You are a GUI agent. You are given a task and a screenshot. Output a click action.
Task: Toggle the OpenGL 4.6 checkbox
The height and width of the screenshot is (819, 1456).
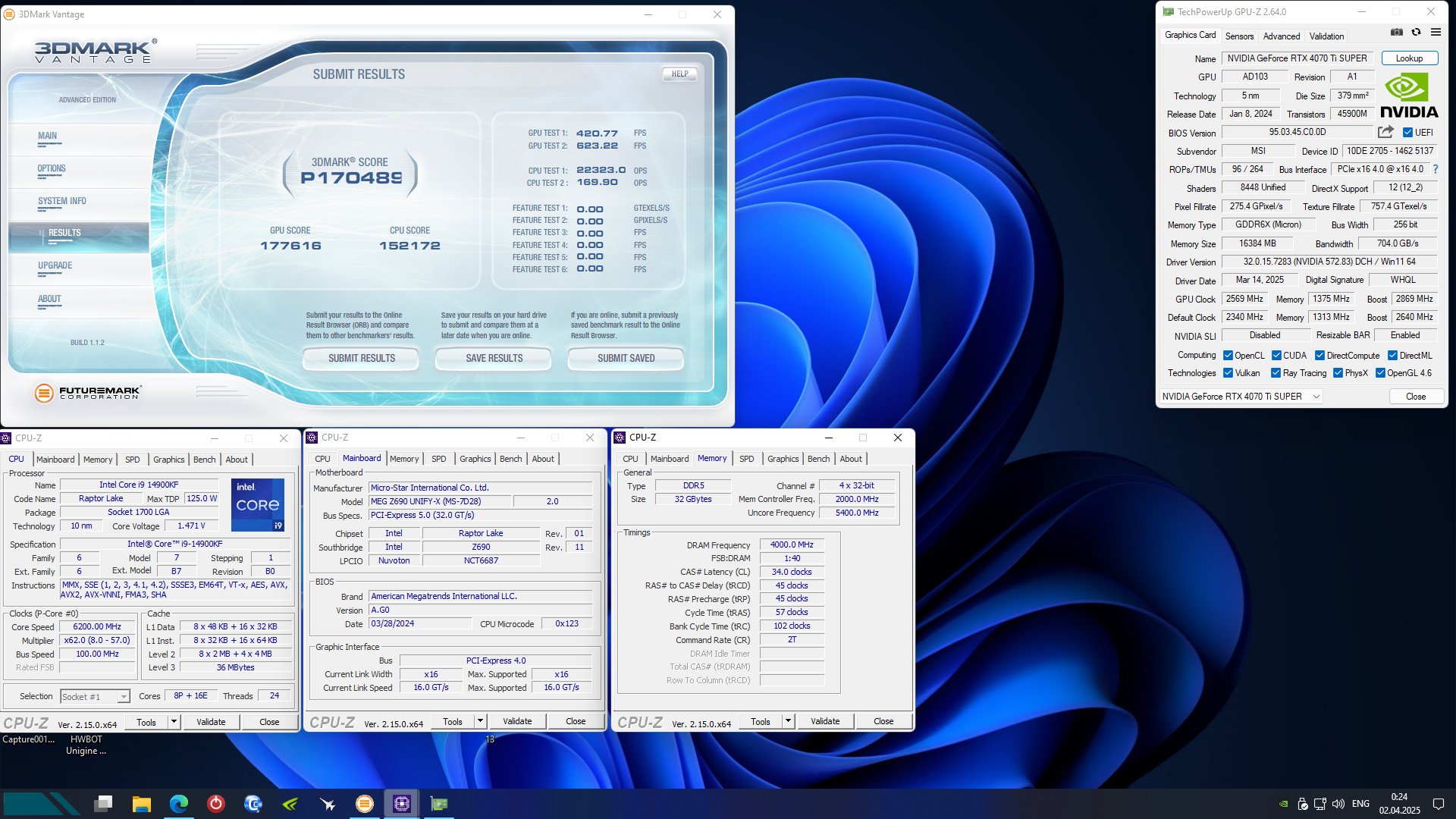(1380, 373)
